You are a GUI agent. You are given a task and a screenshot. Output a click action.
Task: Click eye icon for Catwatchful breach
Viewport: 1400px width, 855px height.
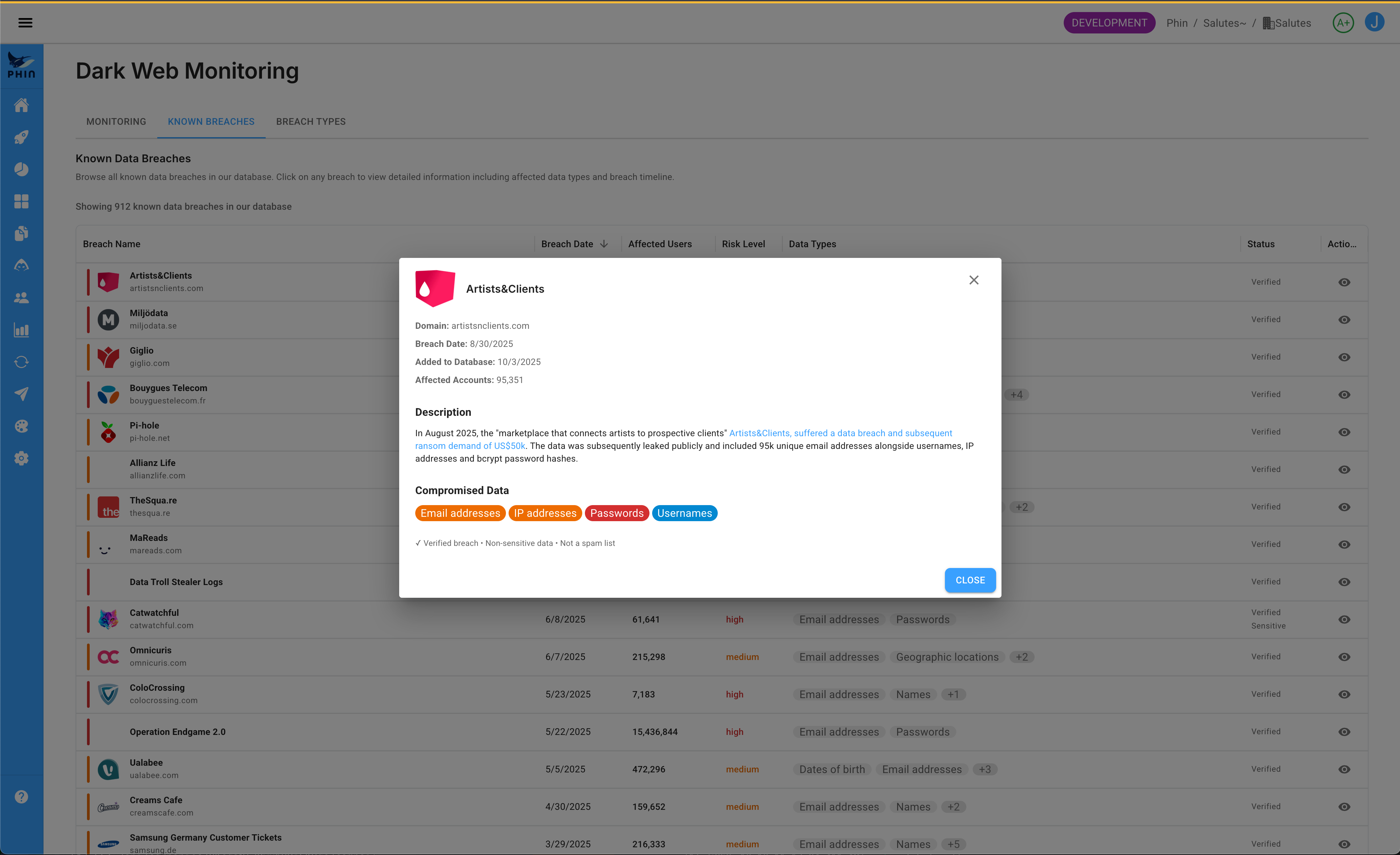1344,619
